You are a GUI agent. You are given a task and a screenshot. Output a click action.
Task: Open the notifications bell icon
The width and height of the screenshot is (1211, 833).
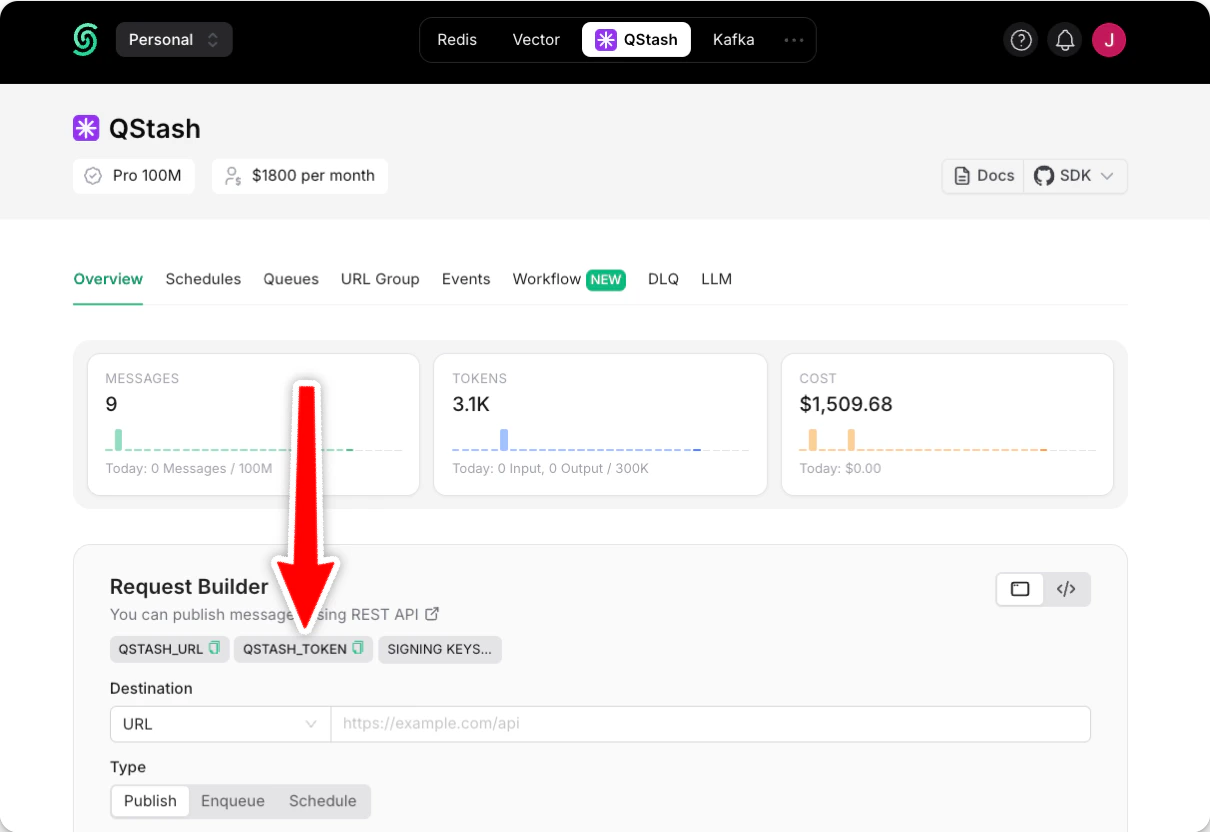[x=1065, y=40]
